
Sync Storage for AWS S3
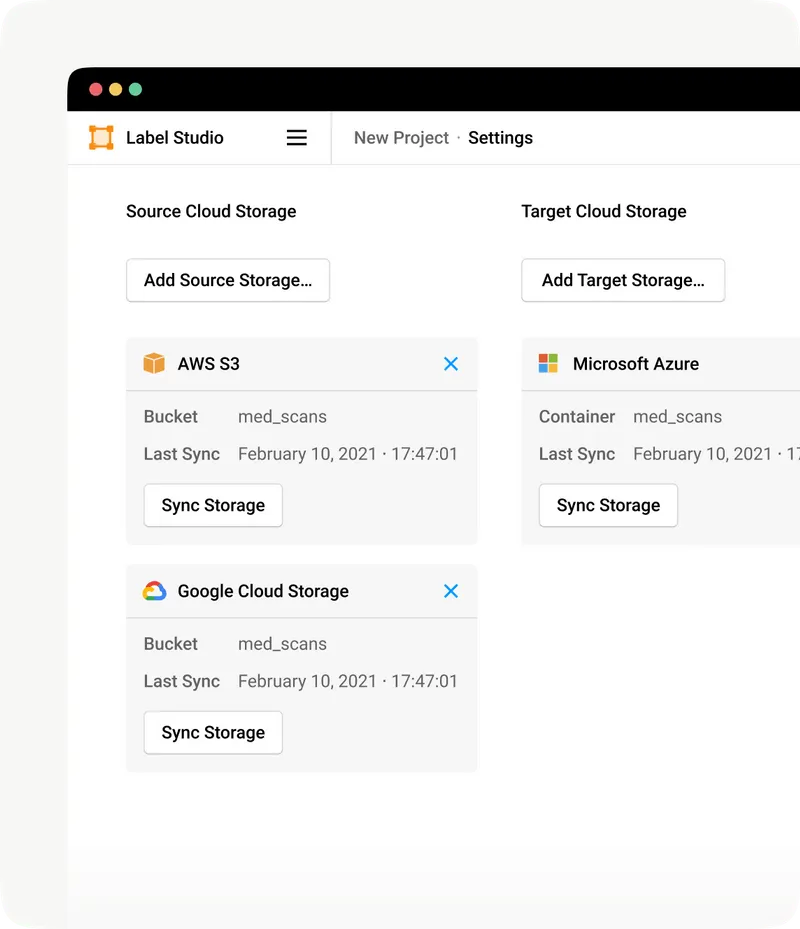[213, 506]
